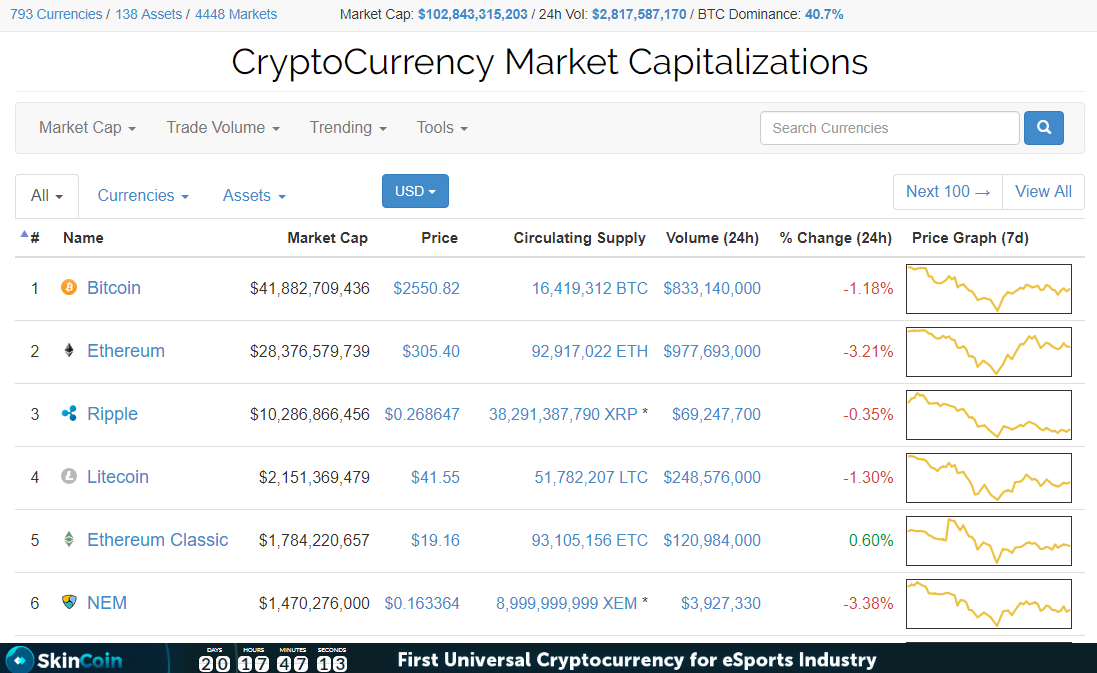Click the Litecoin coin icon

[69, 477]
